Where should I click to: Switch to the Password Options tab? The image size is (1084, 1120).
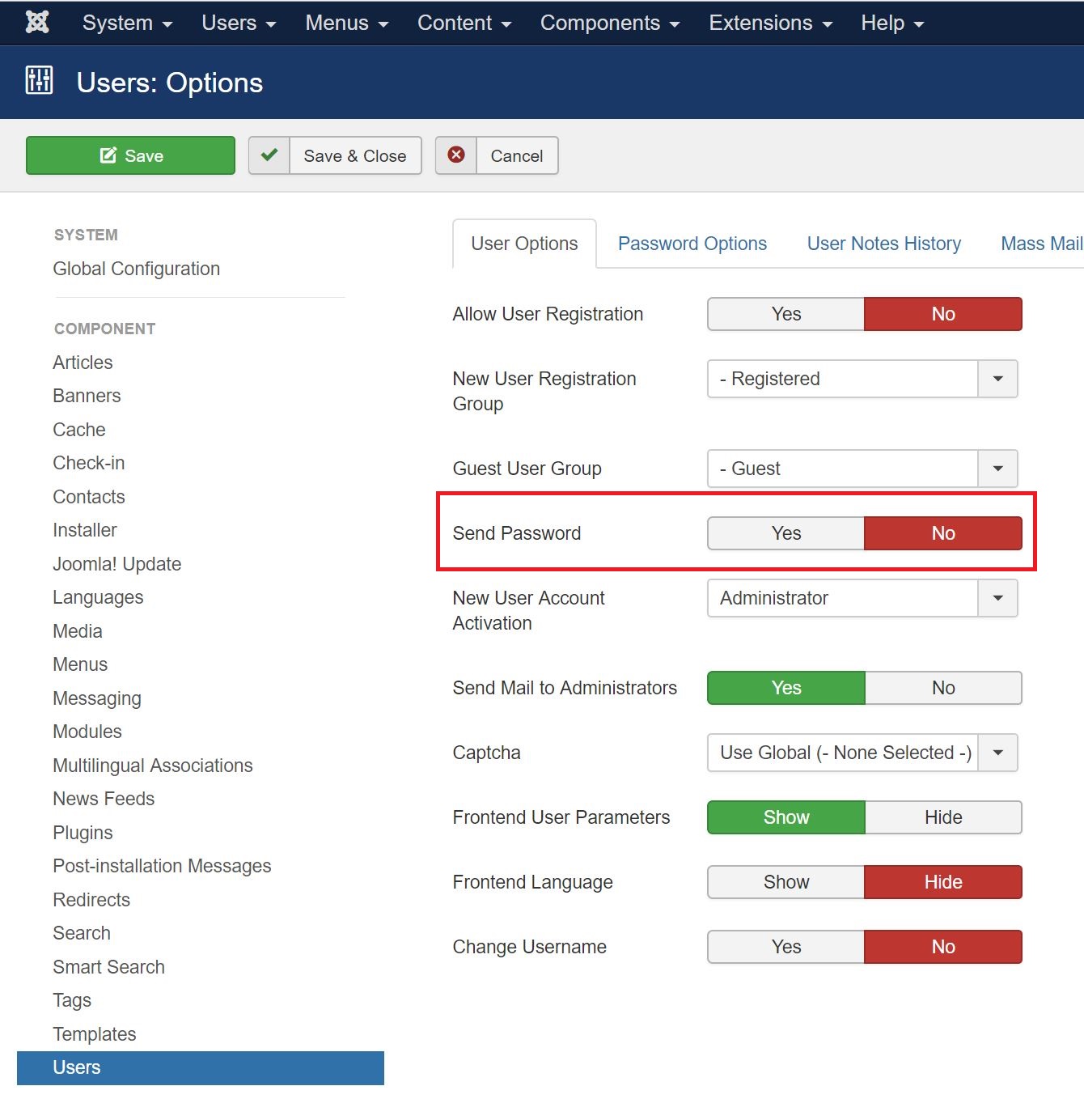(x=692, y=244)
